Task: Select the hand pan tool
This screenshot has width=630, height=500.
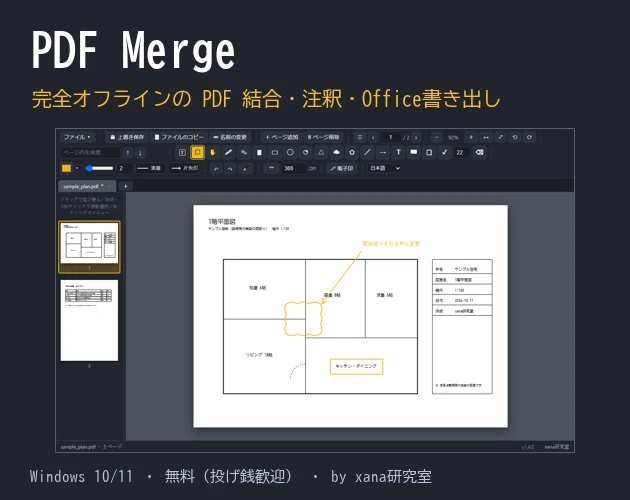Action: pyautogui.click(x=213, y=152)
